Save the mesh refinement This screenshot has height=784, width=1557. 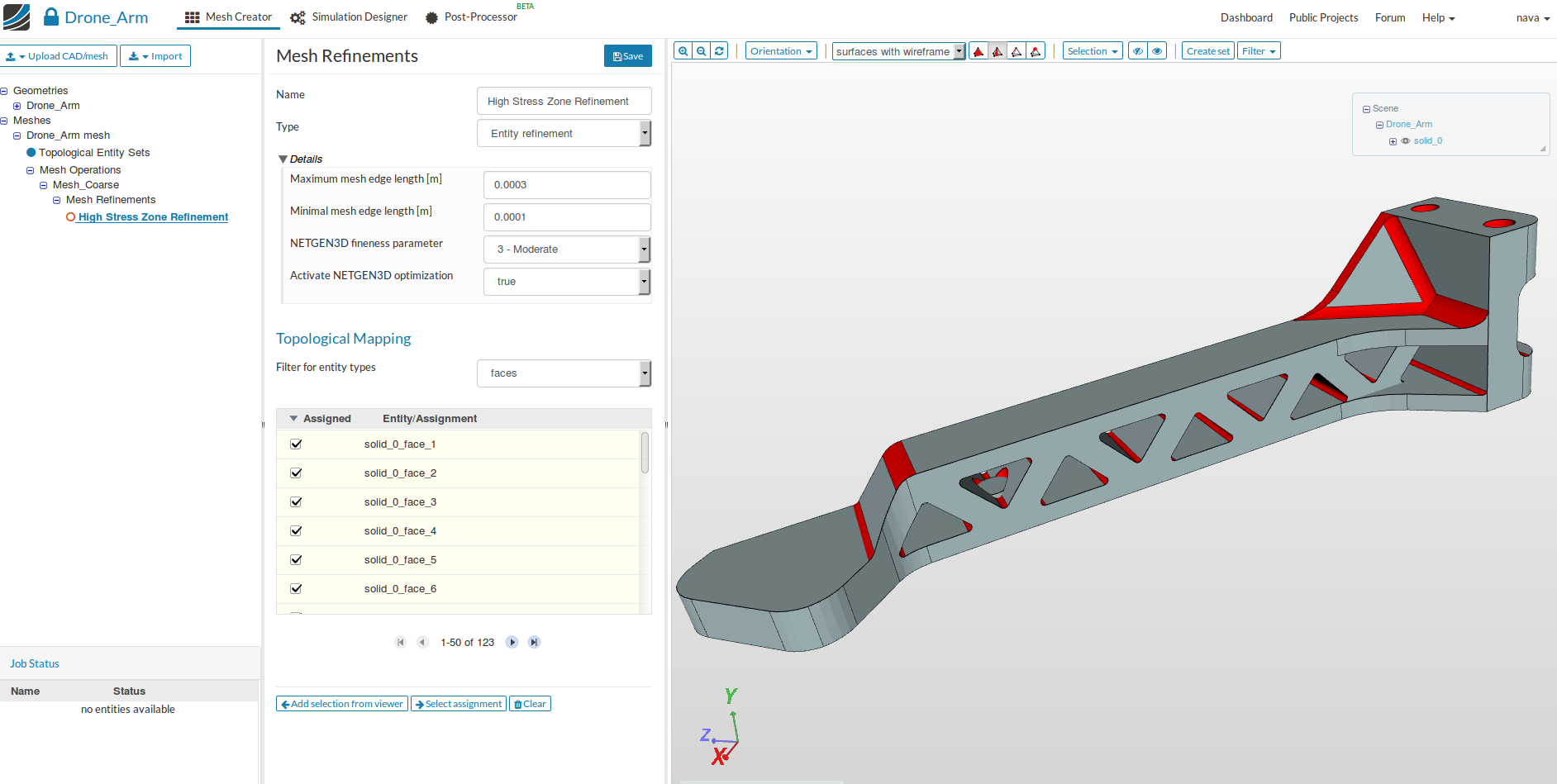coord(627,56)
